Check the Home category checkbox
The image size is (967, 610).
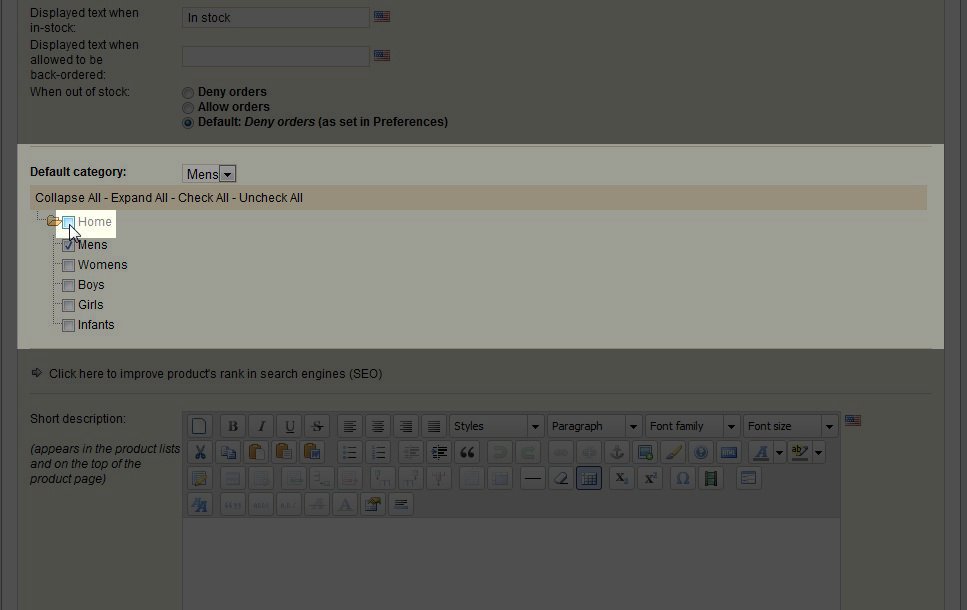[x=68, y=222]
